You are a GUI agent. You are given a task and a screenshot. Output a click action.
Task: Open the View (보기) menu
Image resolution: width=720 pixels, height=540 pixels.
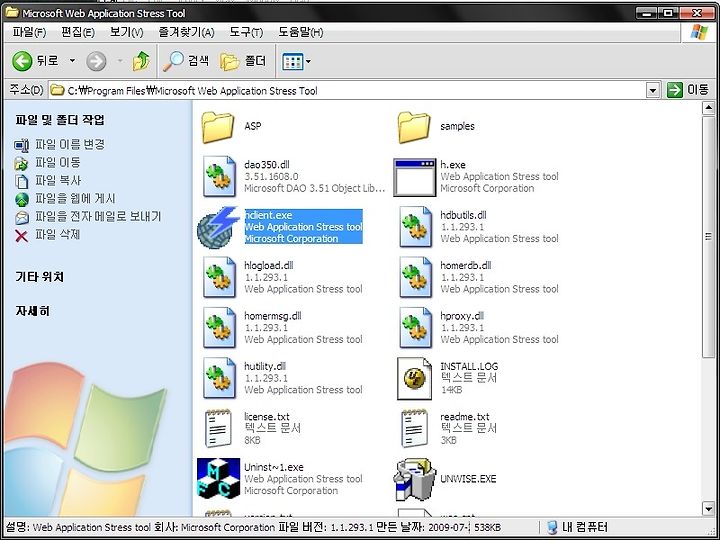[126, 32]
